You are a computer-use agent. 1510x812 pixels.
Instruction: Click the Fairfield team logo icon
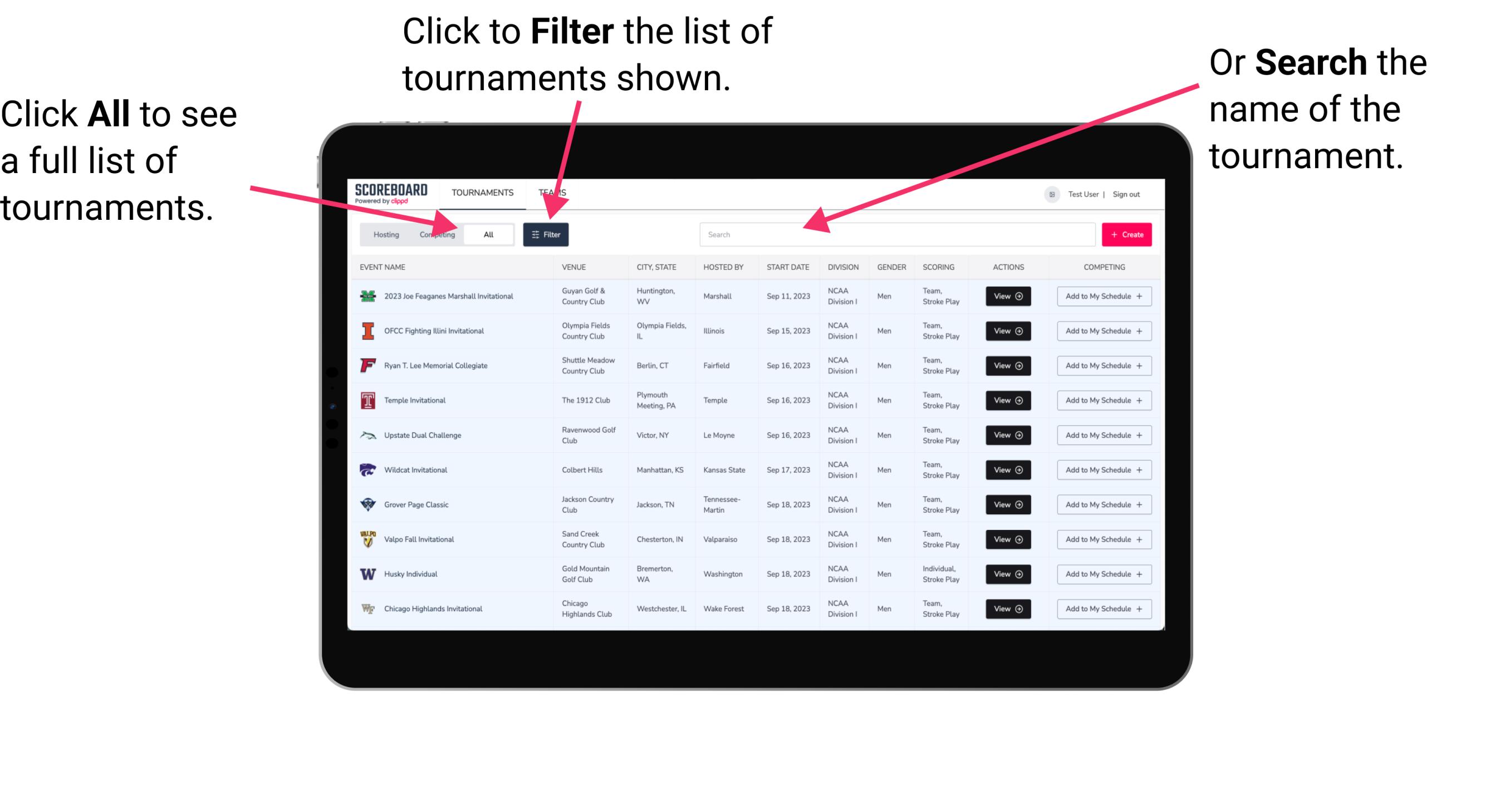[367, 365]
